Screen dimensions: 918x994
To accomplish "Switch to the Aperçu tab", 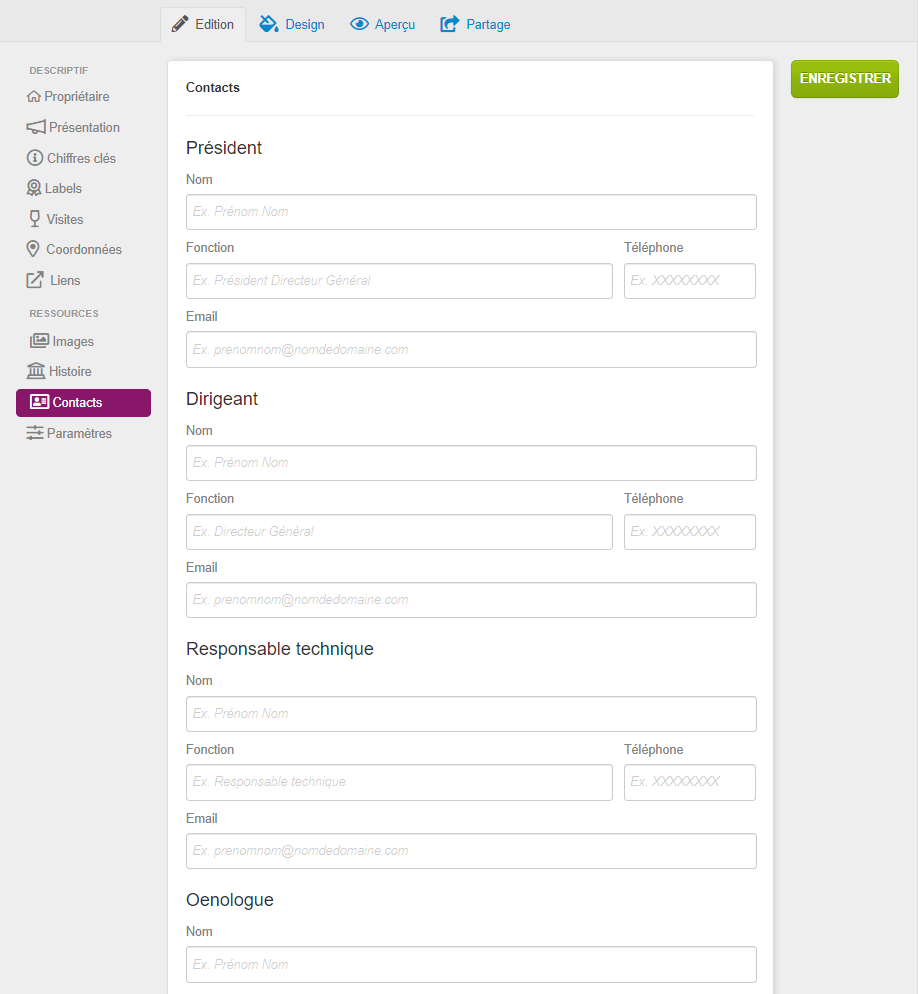I will point(382,24).
